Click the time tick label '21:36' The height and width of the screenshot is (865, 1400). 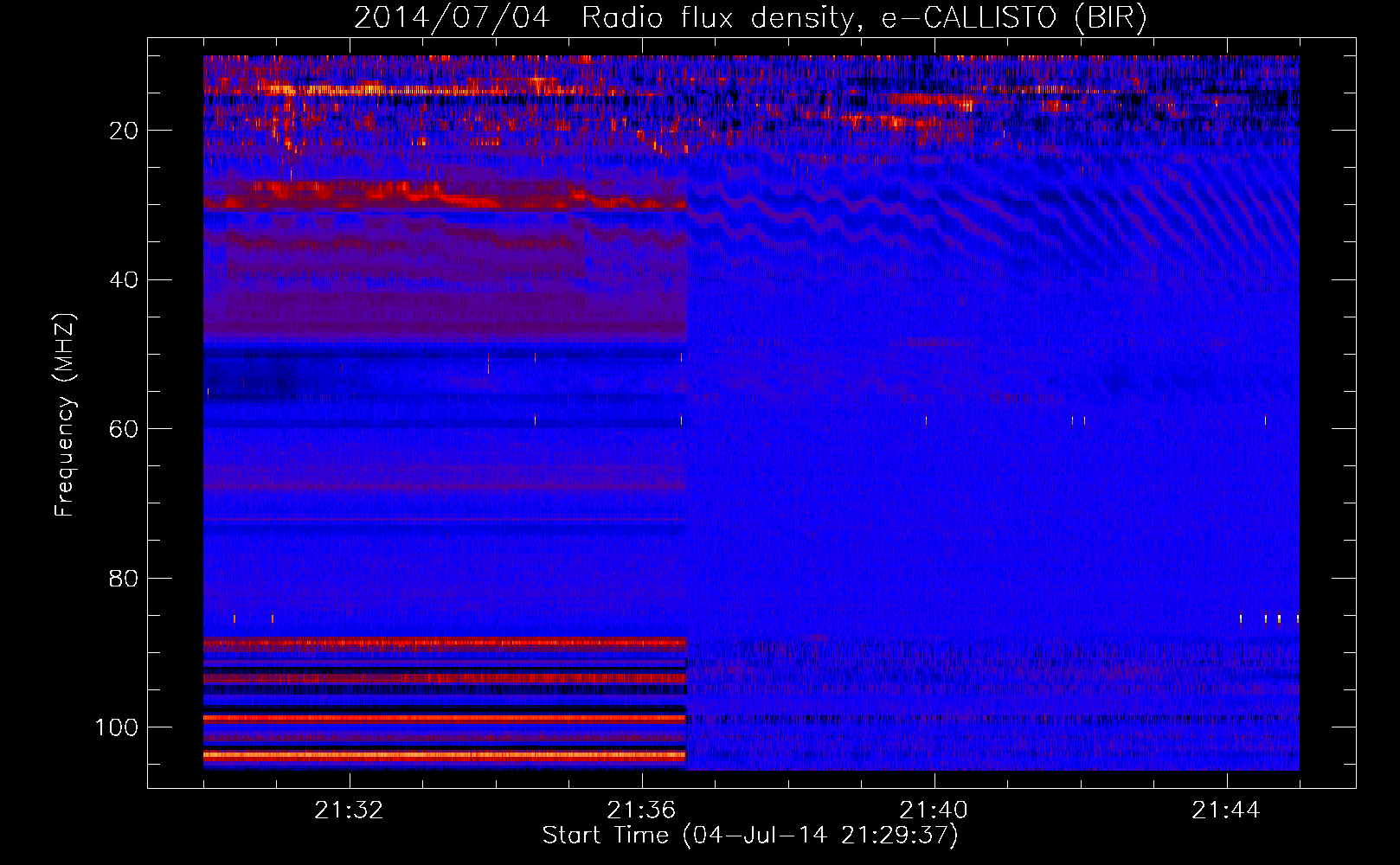click(641, 811)
